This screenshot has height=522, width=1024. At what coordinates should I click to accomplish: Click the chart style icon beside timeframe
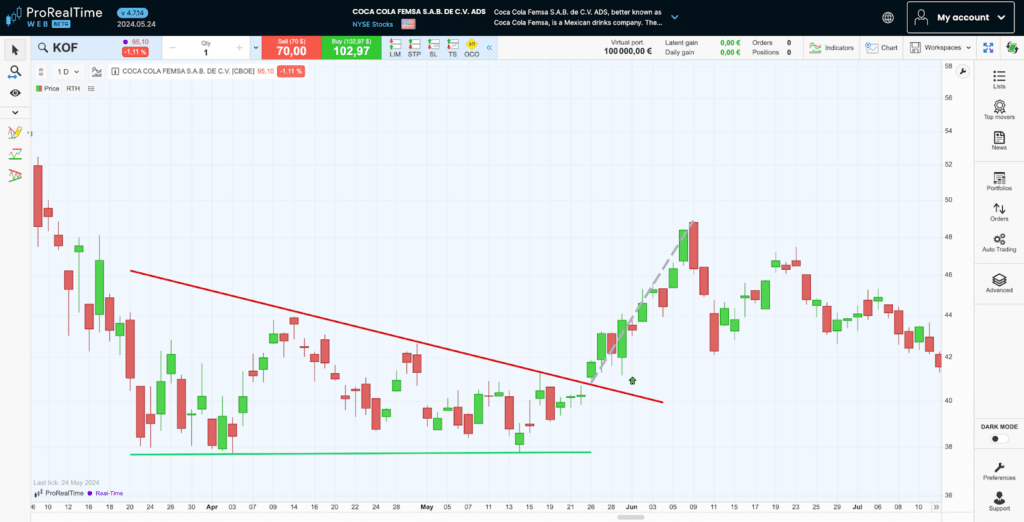tap(97, 71)
